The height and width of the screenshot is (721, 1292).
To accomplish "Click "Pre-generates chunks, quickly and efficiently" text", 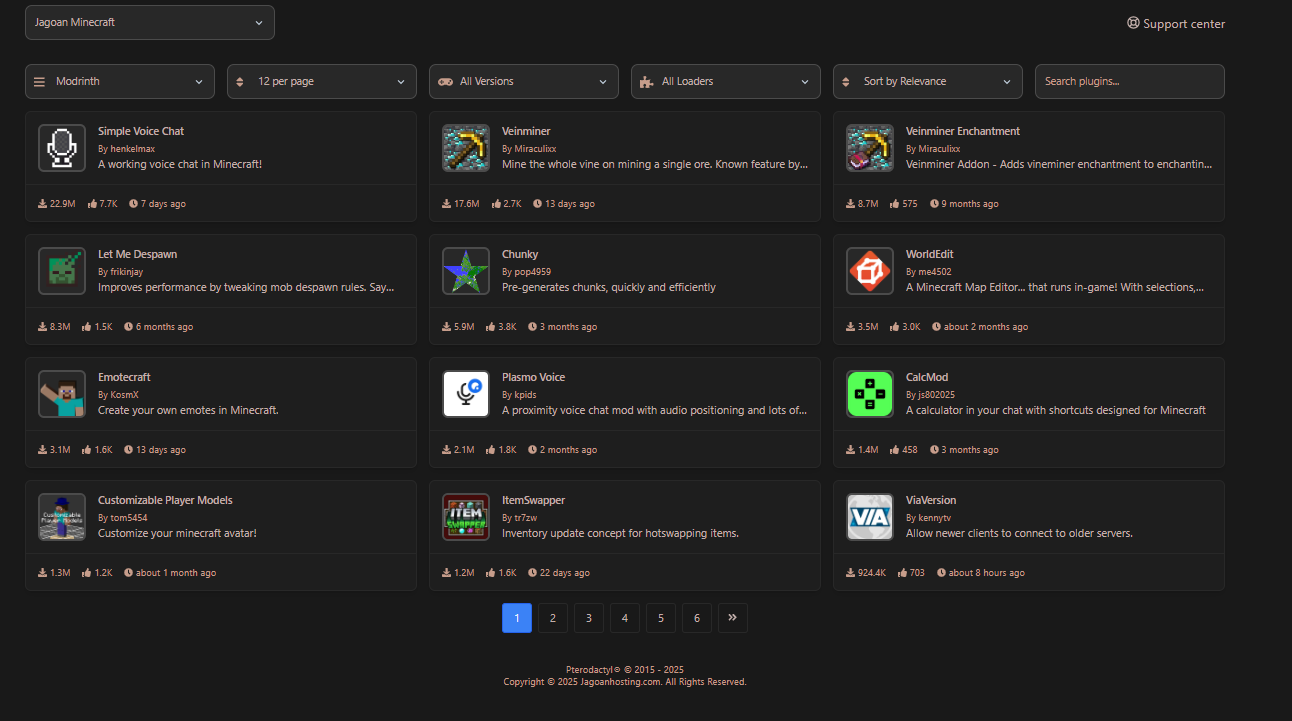I will click(609, 288).
